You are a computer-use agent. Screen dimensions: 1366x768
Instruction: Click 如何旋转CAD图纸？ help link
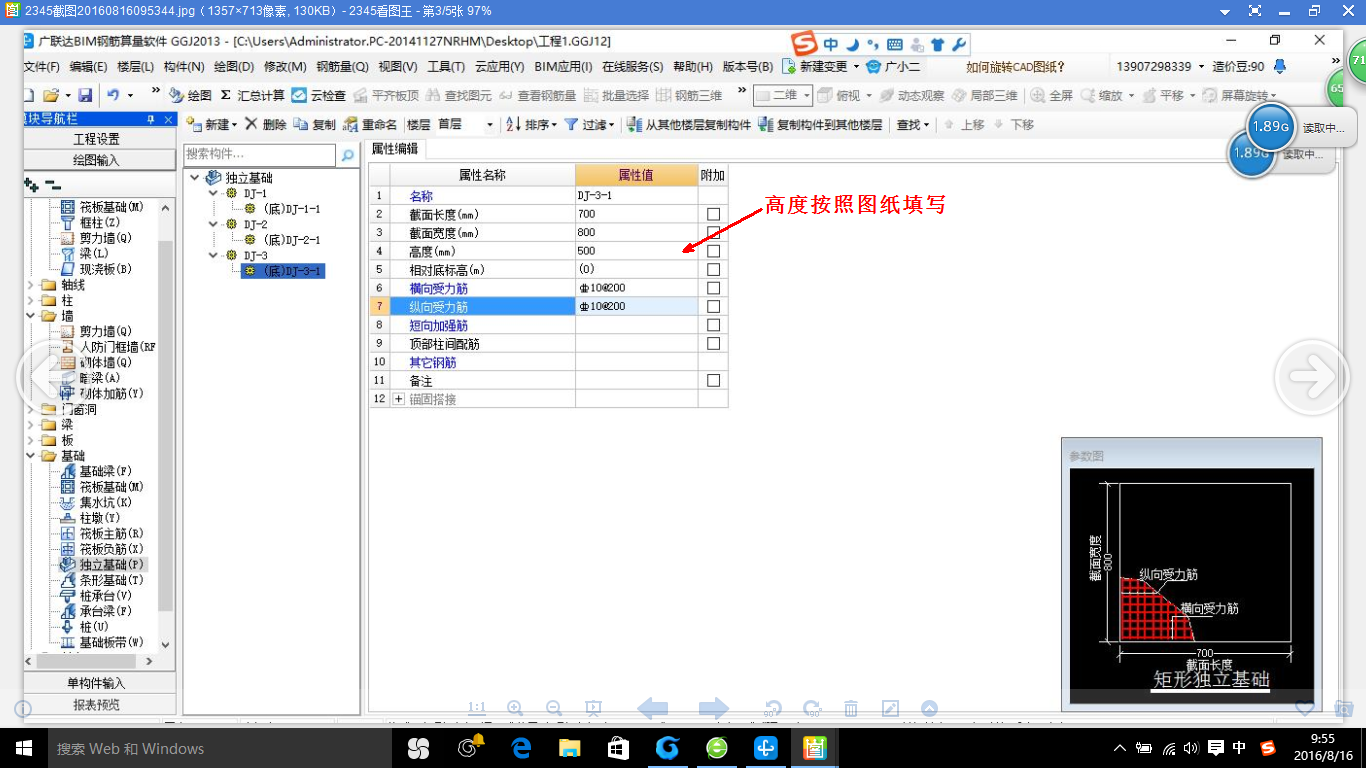1015,67
